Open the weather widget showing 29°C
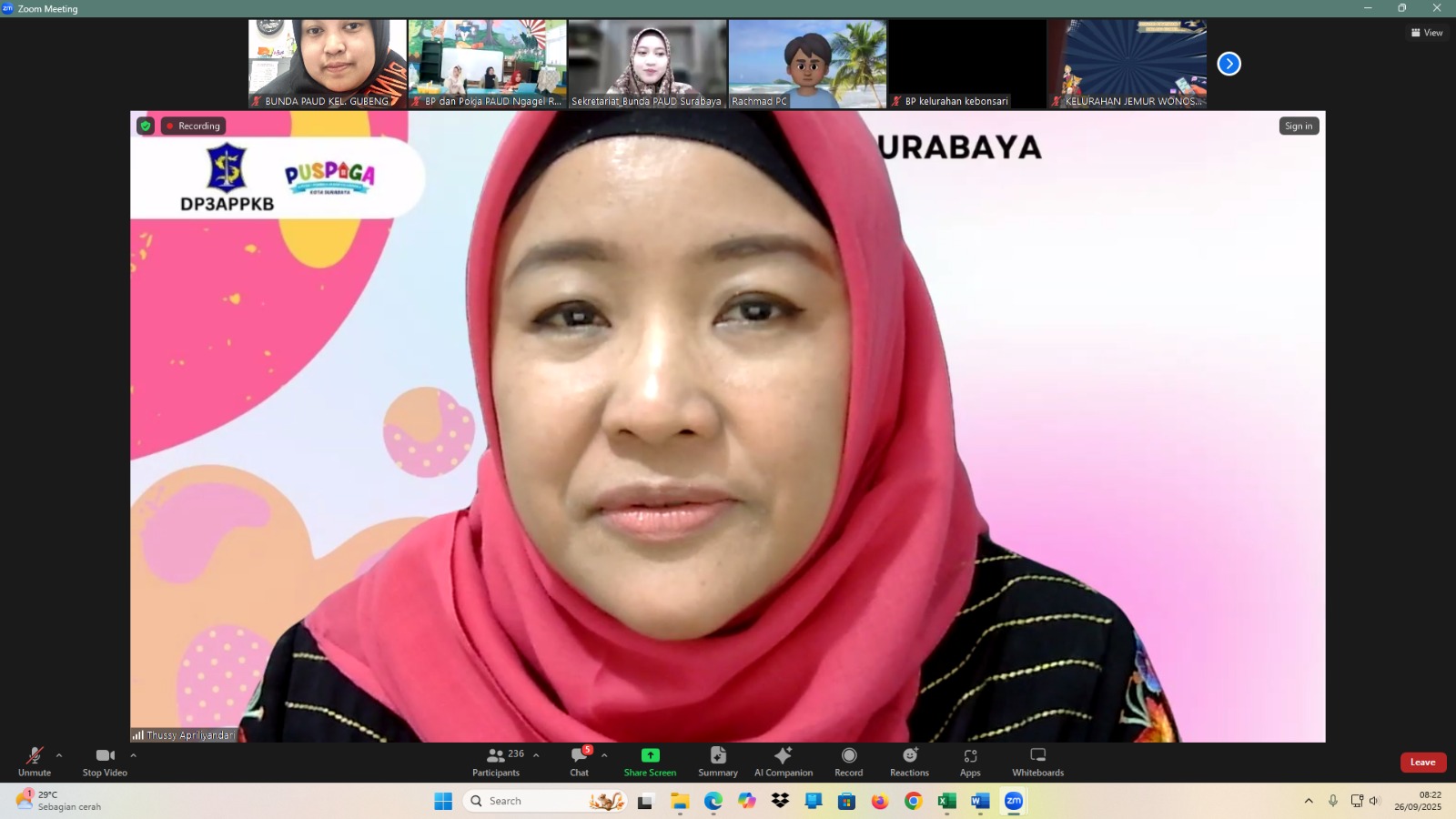The height and width of the screenshot is (819, 1456). 59,801
